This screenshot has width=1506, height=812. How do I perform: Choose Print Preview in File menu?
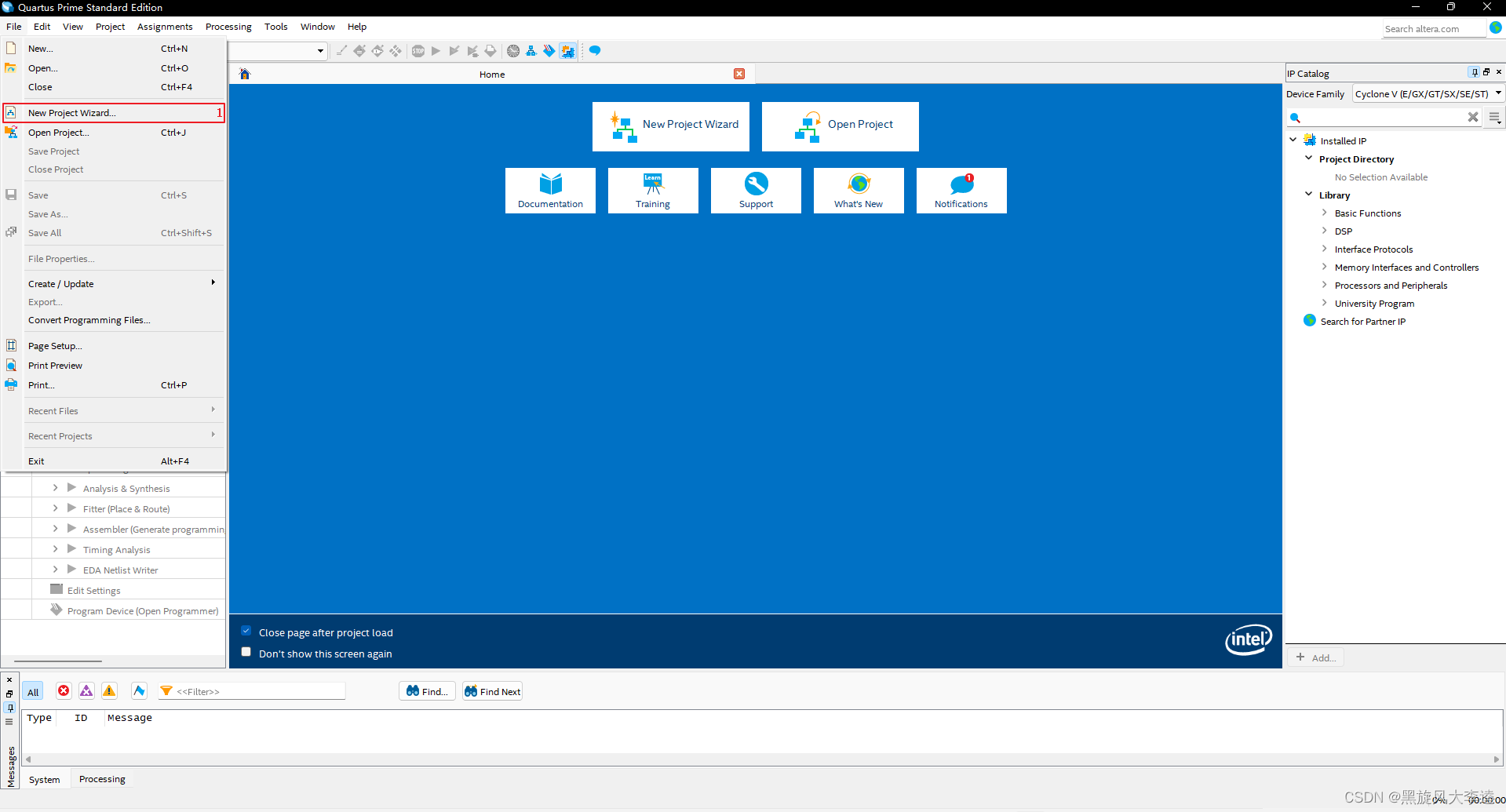tap(115, 366)
